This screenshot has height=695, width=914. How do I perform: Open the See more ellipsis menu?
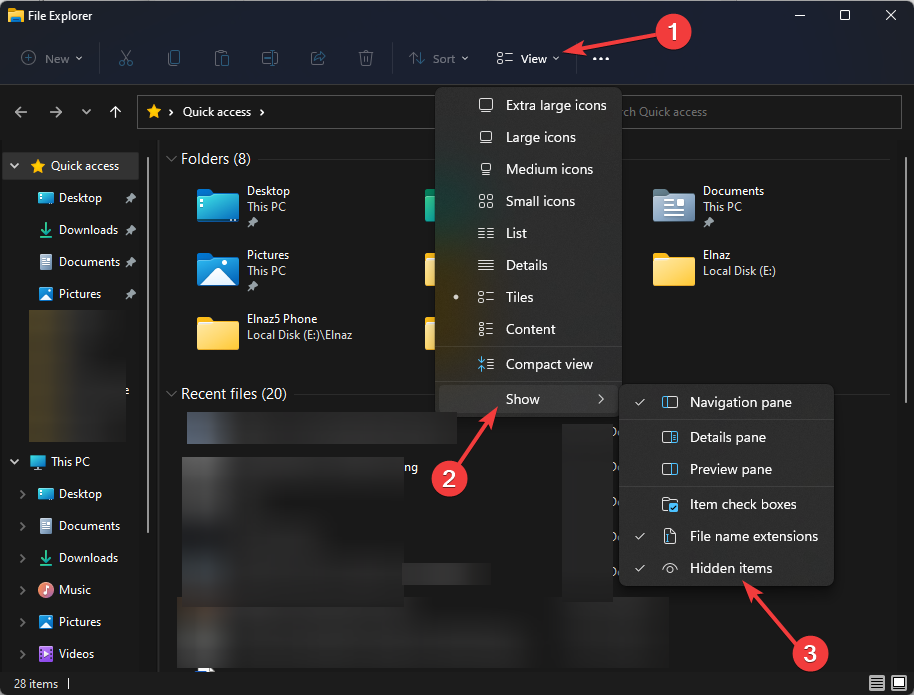click(x=600, y=58)
